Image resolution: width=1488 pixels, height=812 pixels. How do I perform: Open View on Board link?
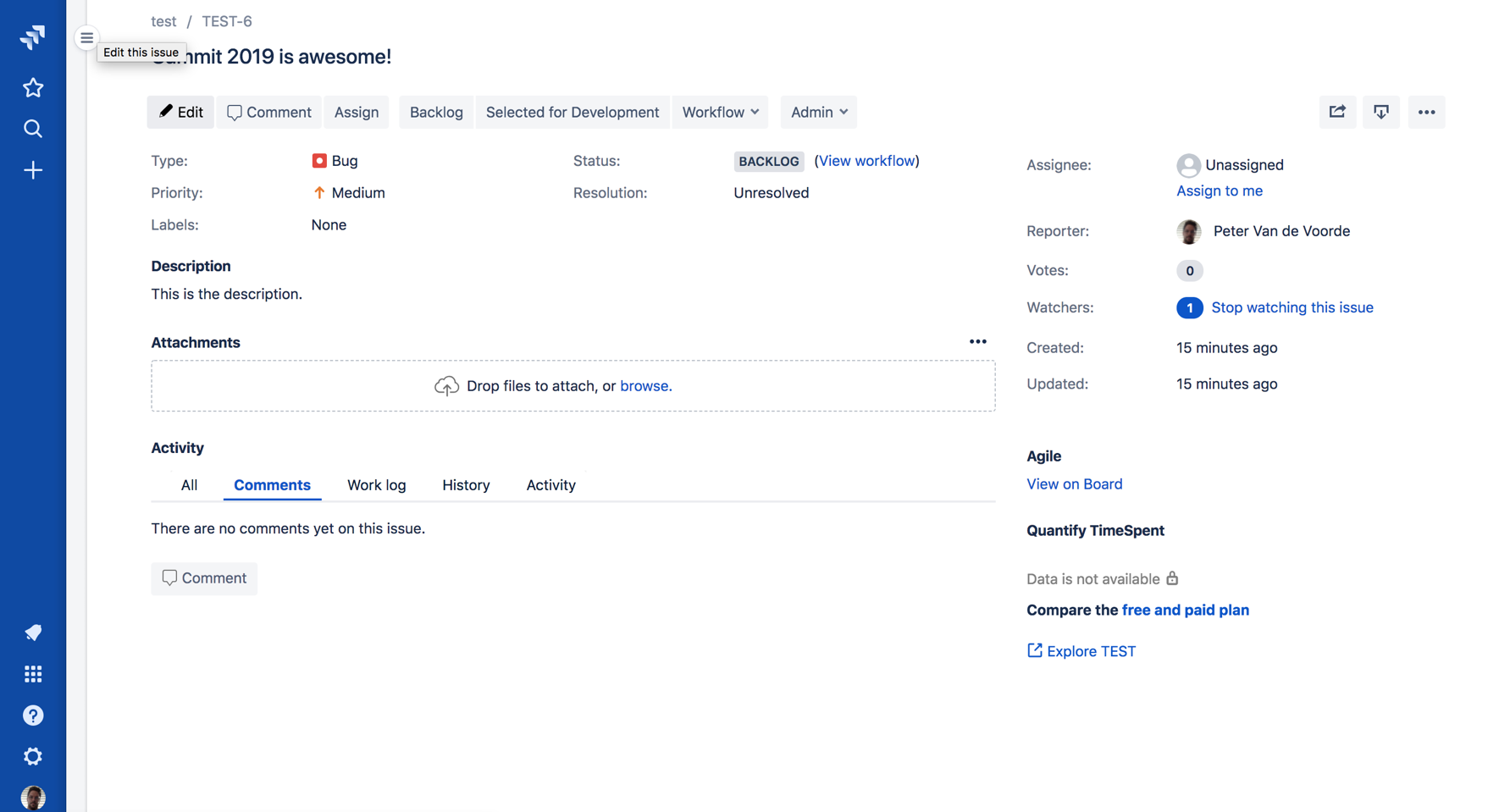tap(1074, 483)
